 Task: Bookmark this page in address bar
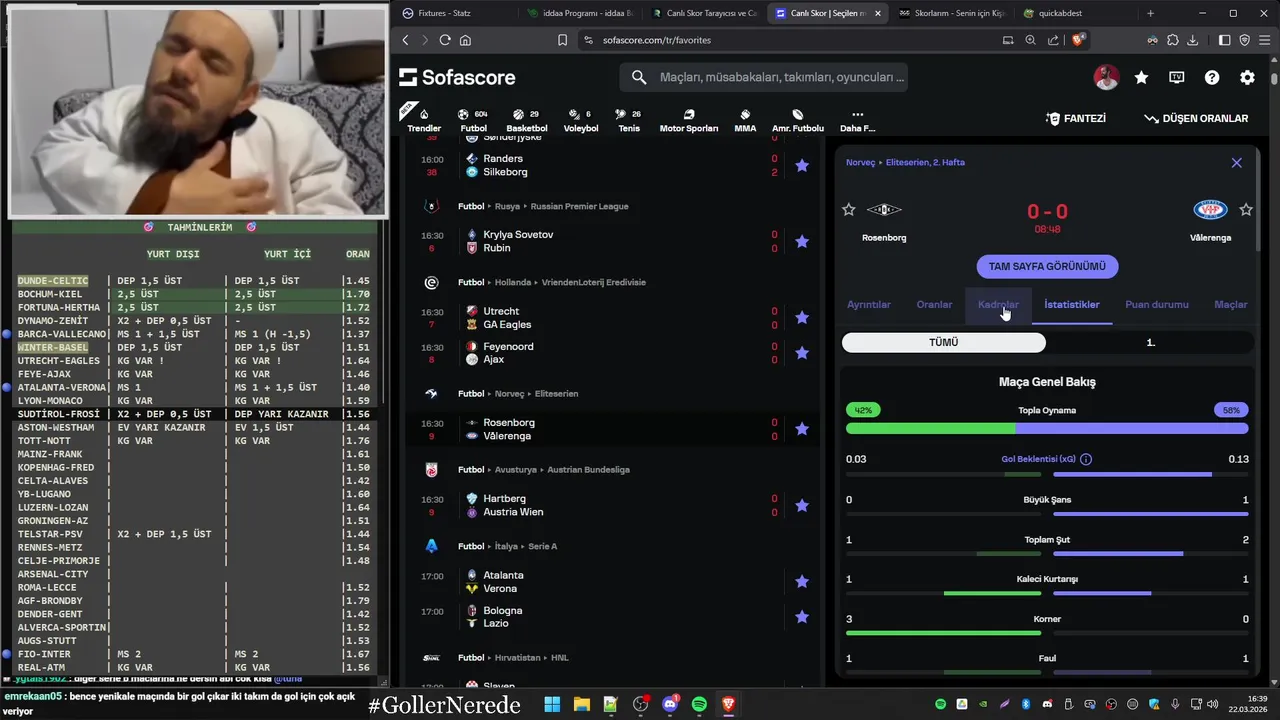pyautogui.click(x=562, y=40)
